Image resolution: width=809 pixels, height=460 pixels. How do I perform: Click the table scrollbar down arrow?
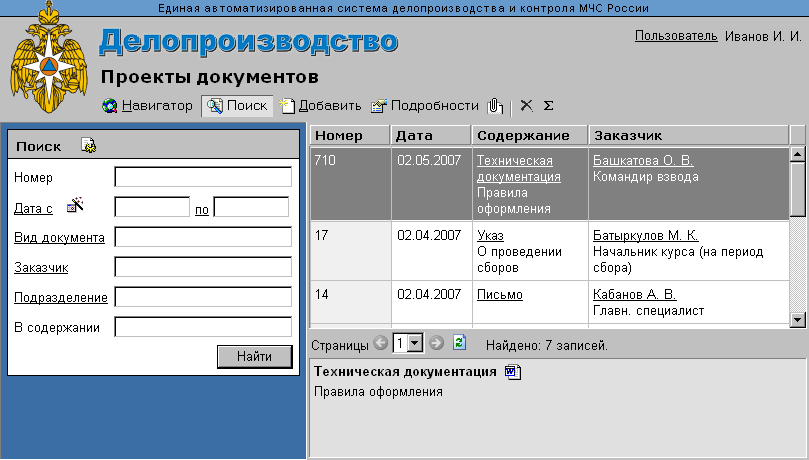click(x=798, y=320)
